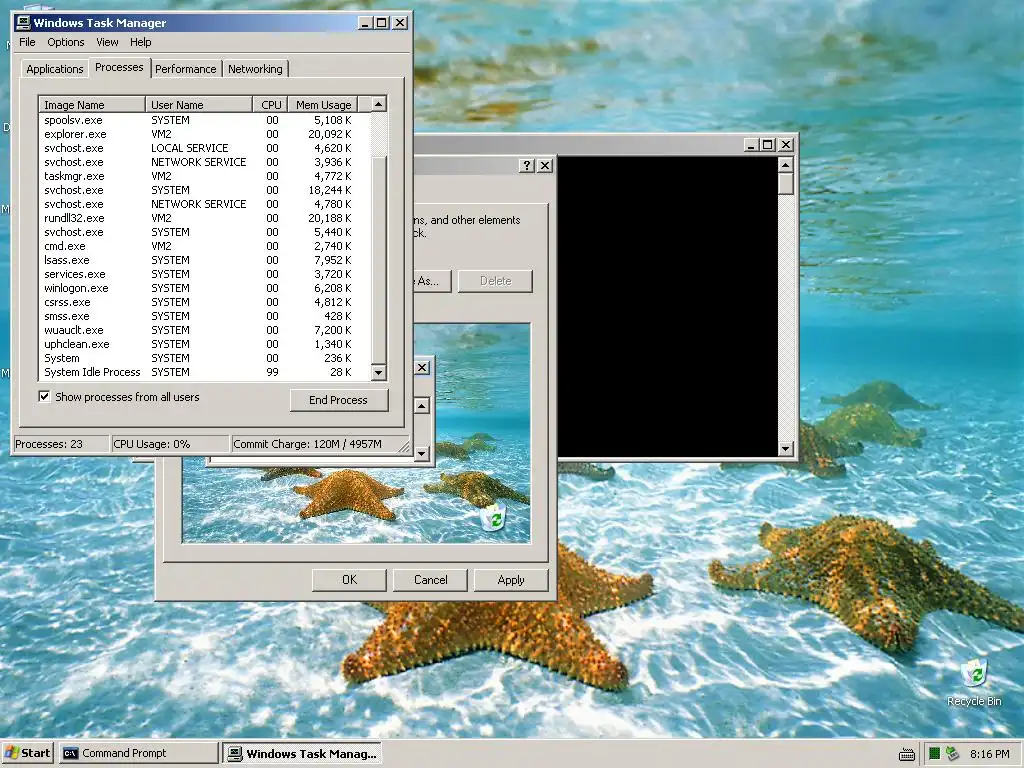Select the svchost.exe LOCAL SERVICE row
Screen dimensions: 1024x768
coord(204,148)
